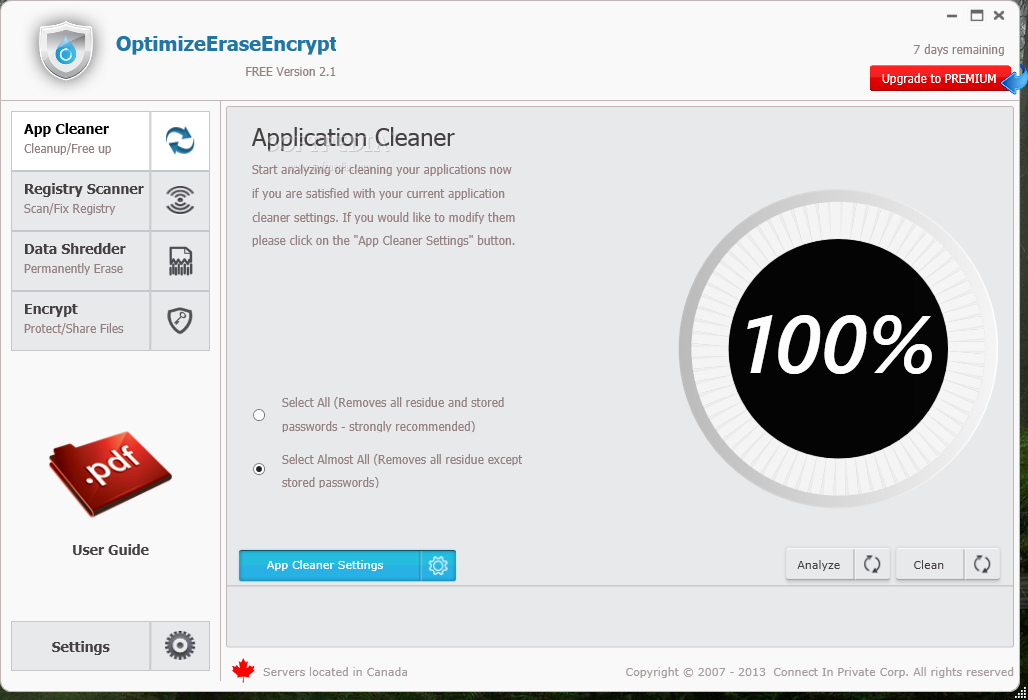Image resolution: width=1028 pixels, height=700 pixels.
Task: Click the window resize grip corner
Action: 1020,693
